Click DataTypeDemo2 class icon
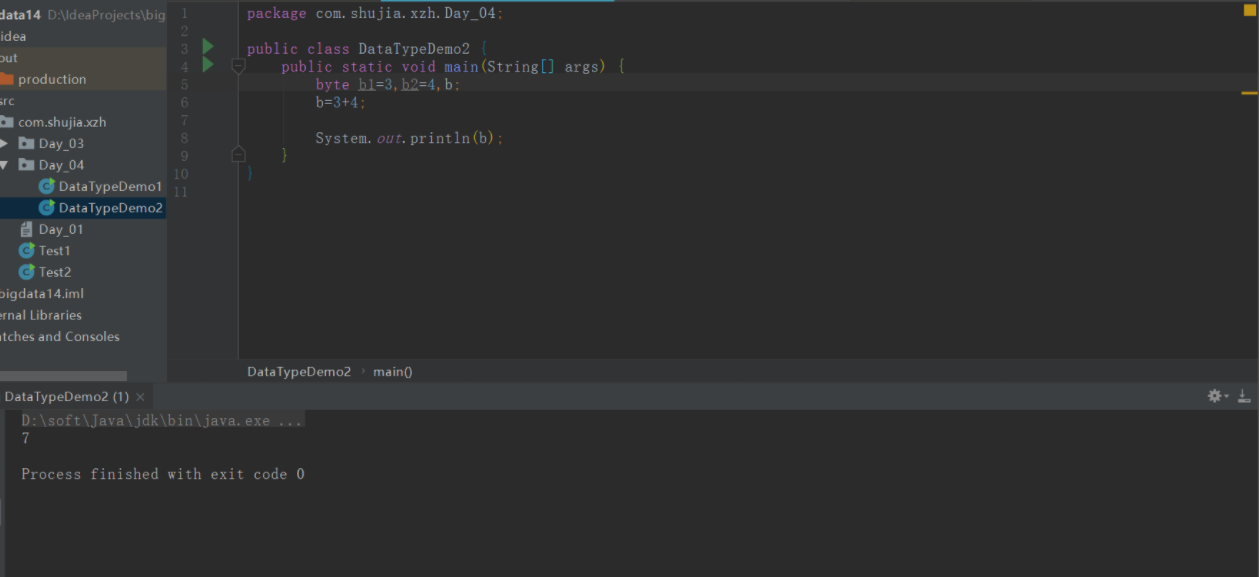1259x577 pixels. click(47, 208)
